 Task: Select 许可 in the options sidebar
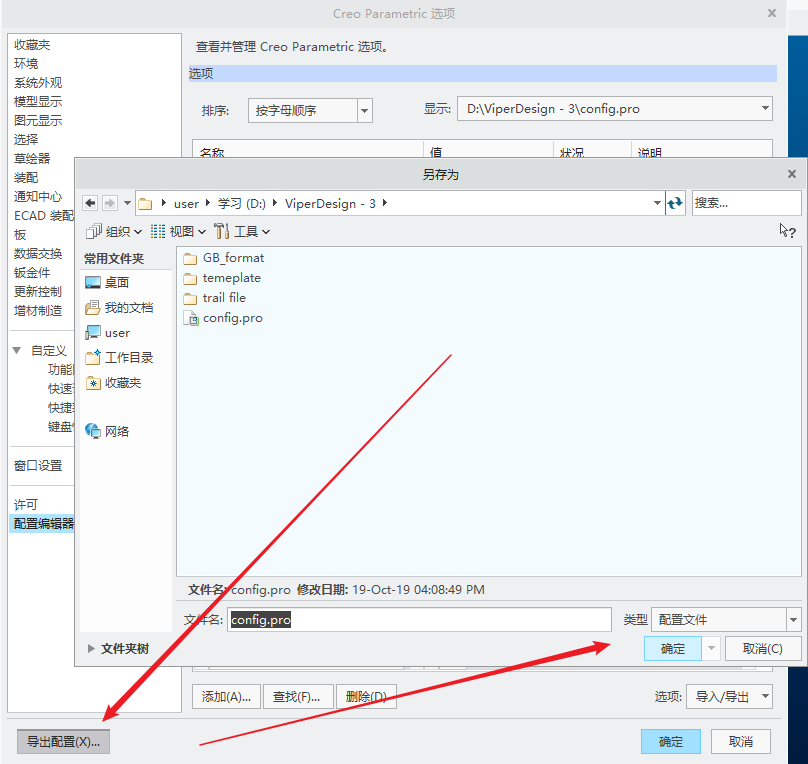(26, 504)
